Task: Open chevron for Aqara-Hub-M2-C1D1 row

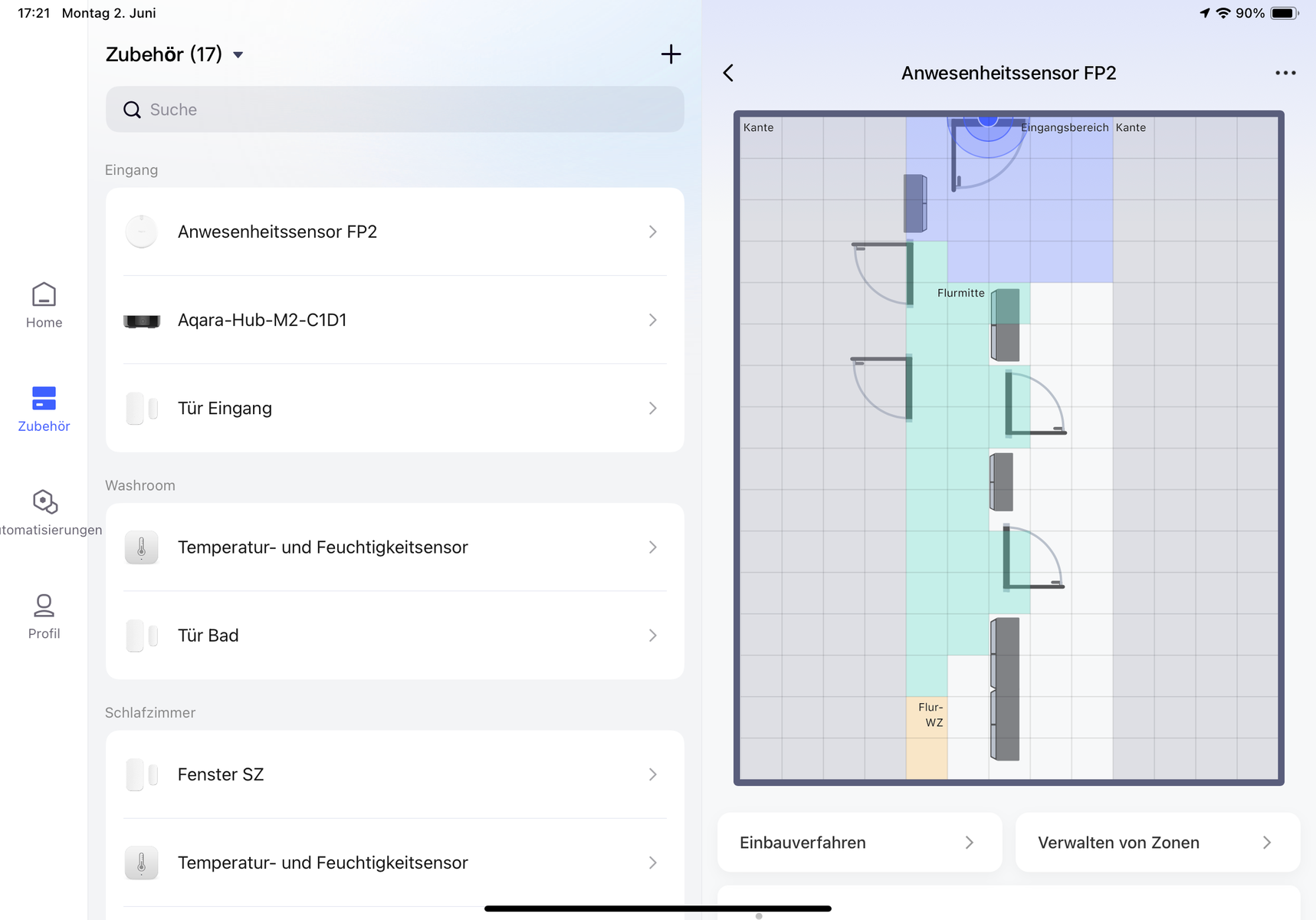Action: pyautogui.click(x=653, y=320)
